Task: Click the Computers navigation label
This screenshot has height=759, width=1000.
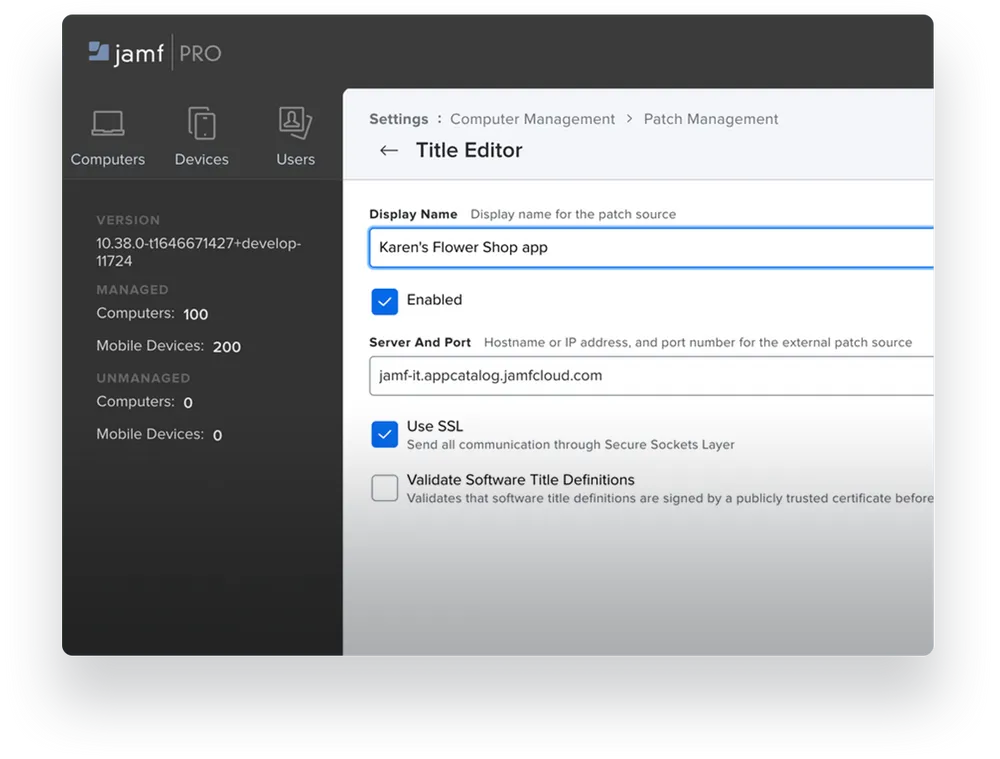Action: [x=108, y=158]
